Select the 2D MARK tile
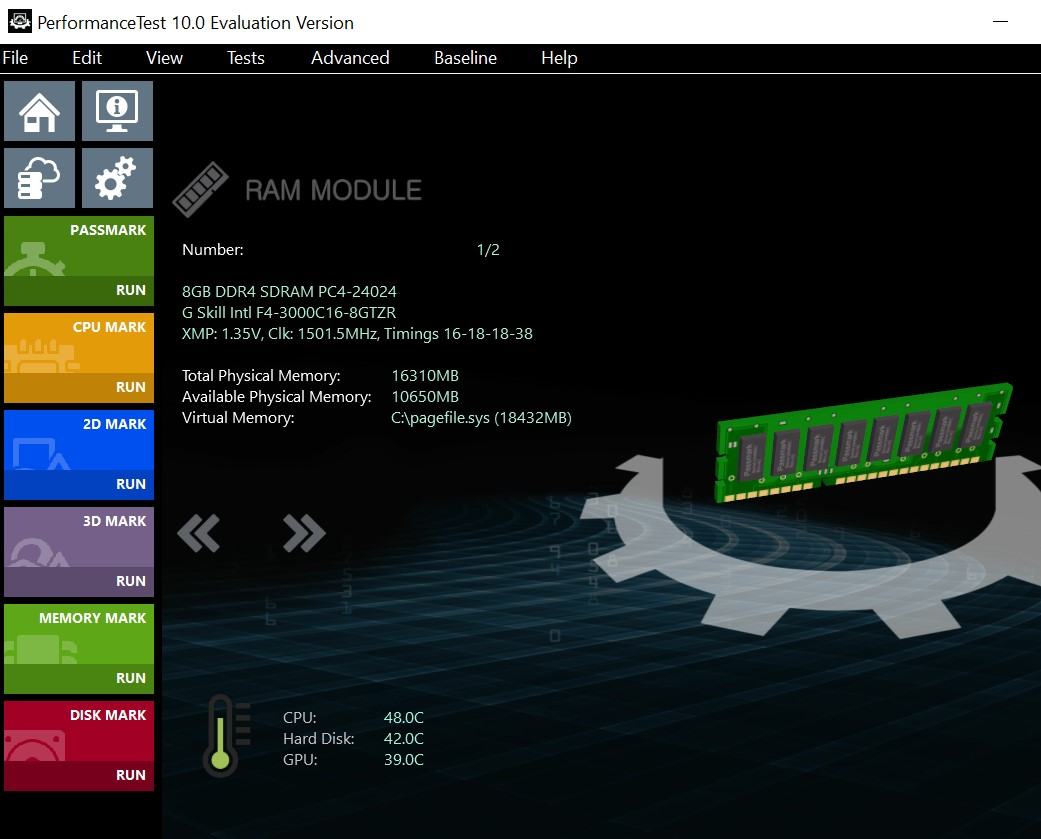Viewport: 1041px width, 839px height. 79,440
